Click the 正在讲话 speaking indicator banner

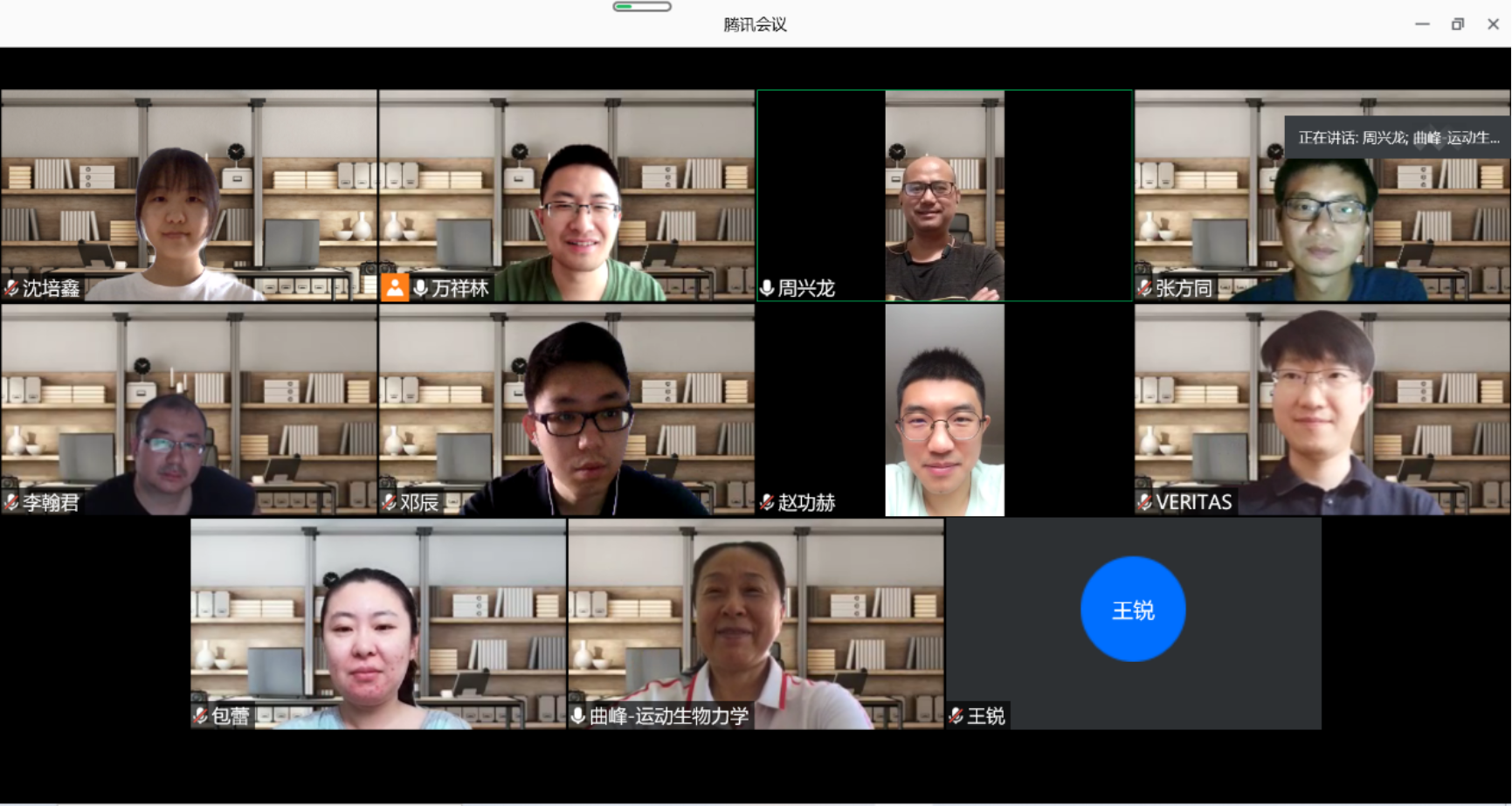click(1398, 138)
